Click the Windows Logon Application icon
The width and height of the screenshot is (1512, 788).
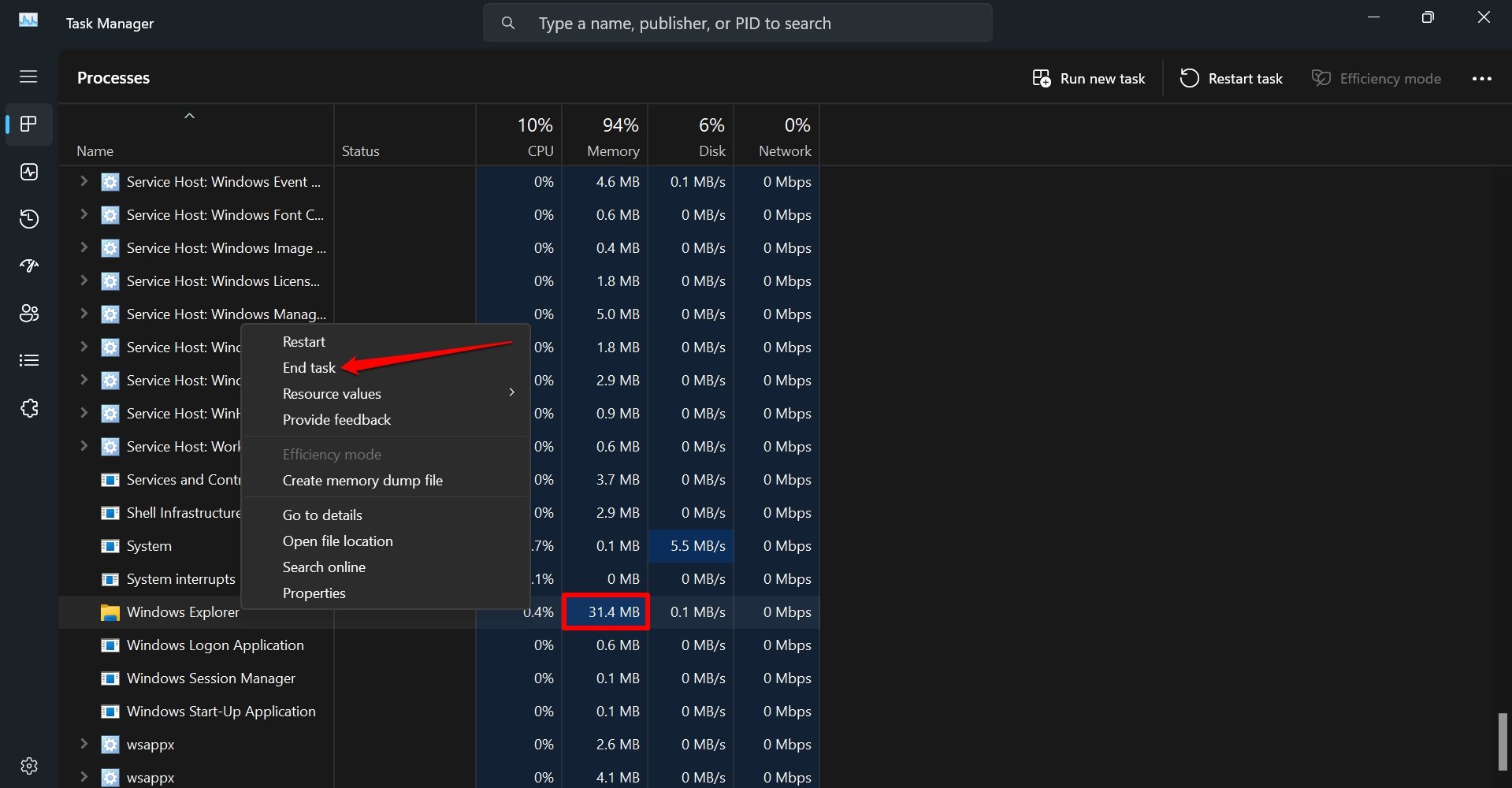coord(110,645)
